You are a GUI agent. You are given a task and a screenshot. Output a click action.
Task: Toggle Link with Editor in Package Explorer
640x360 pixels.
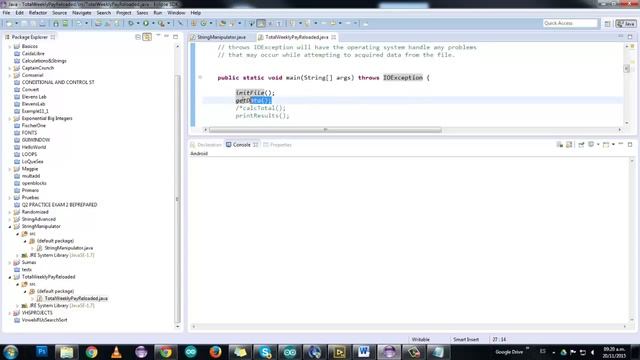point(147,37)
